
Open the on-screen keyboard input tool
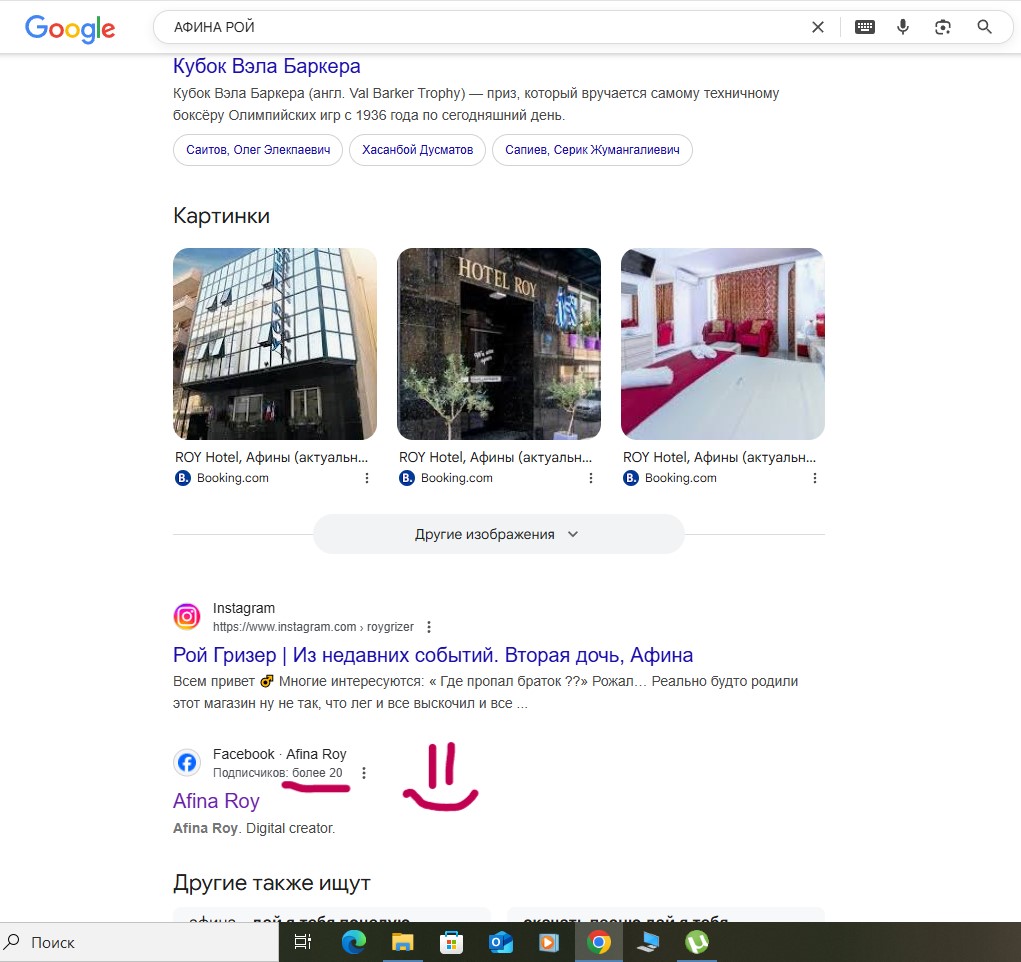[x=865, y=27]
